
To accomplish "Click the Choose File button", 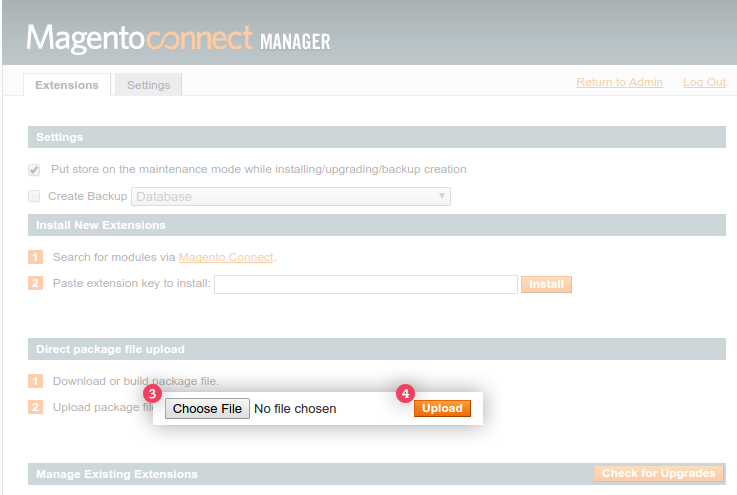I will tap(207, 409).
